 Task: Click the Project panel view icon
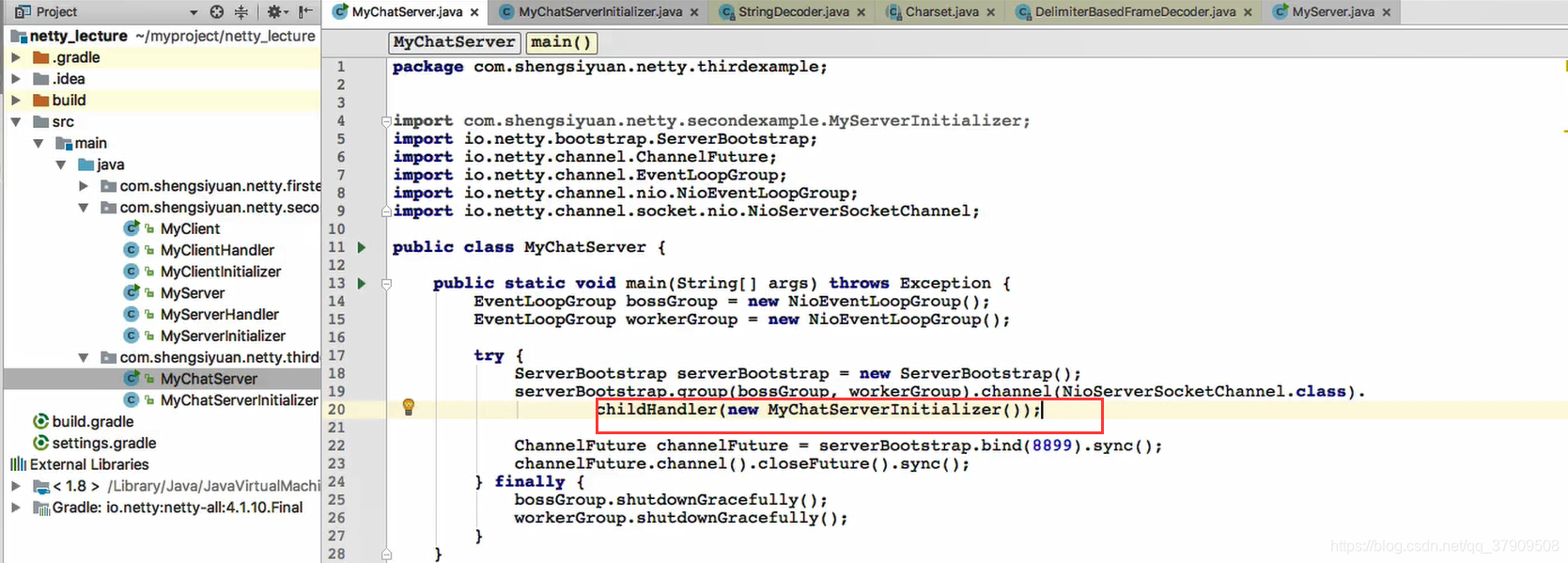pos(23,12)
